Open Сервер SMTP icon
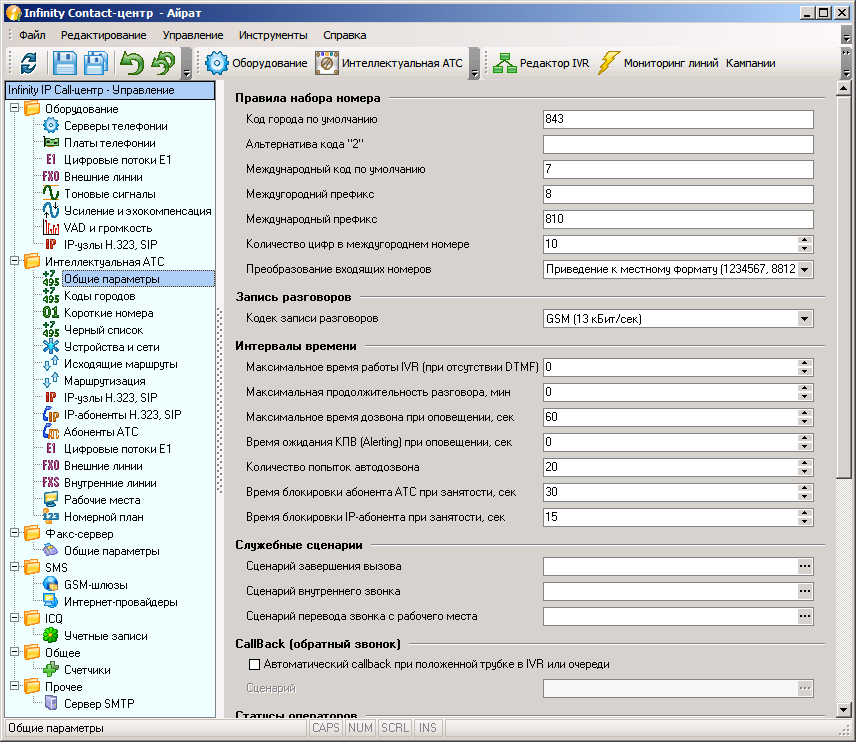The height and width of the screenshot is (742, 856). click(x=51, y=703)
